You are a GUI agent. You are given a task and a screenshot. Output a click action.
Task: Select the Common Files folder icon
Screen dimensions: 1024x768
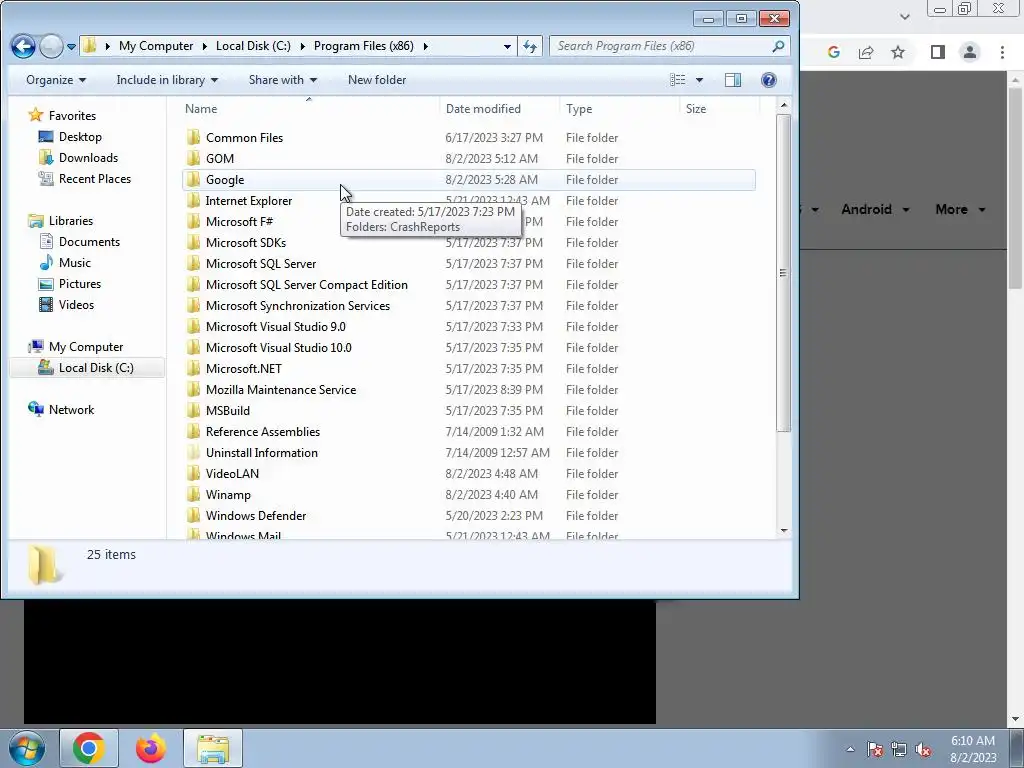point(193,138)
